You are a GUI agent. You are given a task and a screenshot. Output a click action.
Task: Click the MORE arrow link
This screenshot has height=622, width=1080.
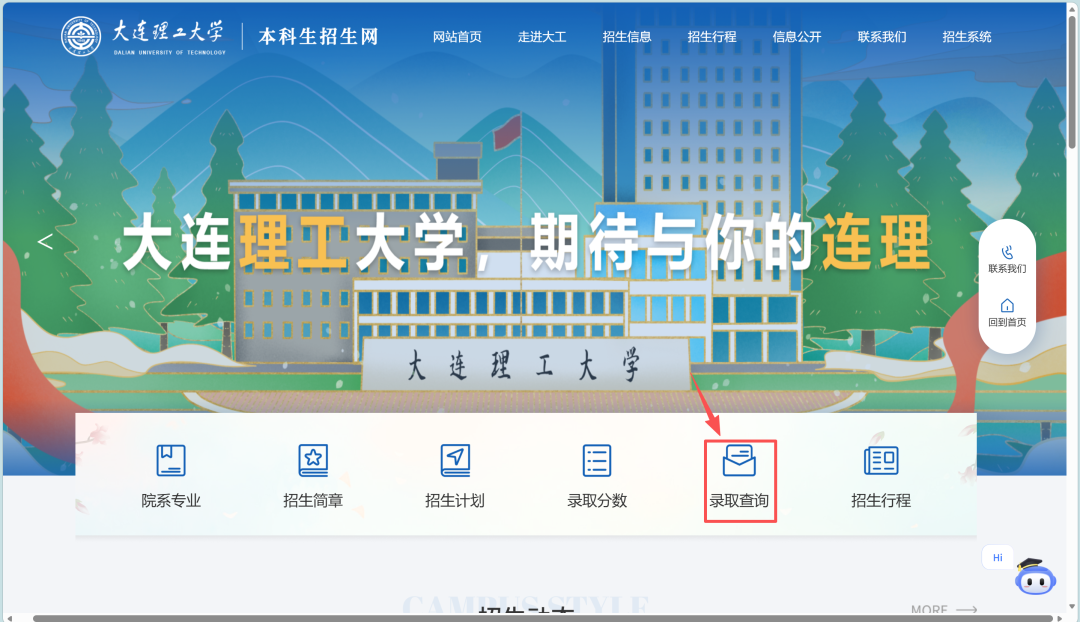pos(944,609)
